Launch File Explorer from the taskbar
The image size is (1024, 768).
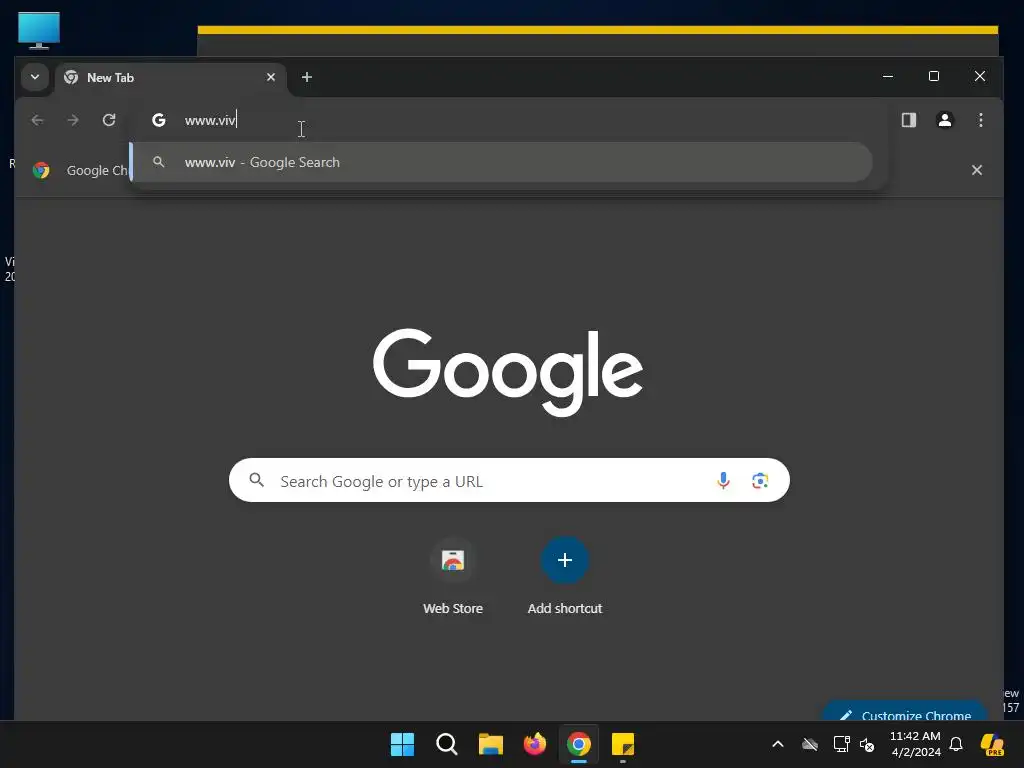coord(490,744)
